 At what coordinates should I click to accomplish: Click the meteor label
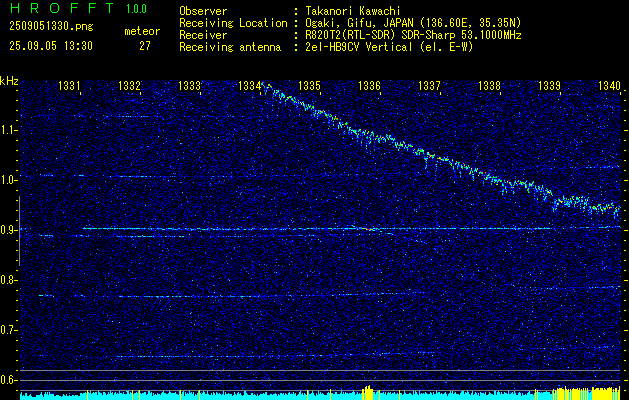[142, 31]
